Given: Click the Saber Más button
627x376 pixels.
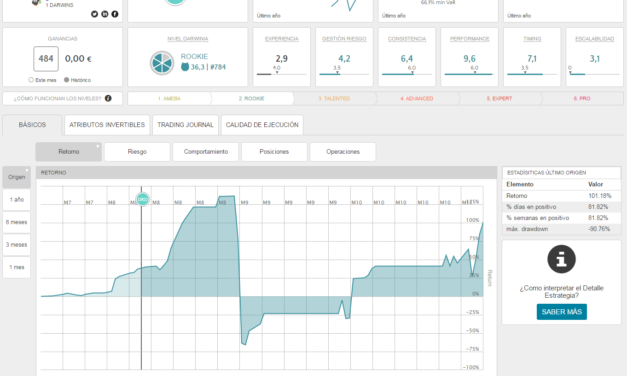Looking at the screenshot, I should (561, 312).
